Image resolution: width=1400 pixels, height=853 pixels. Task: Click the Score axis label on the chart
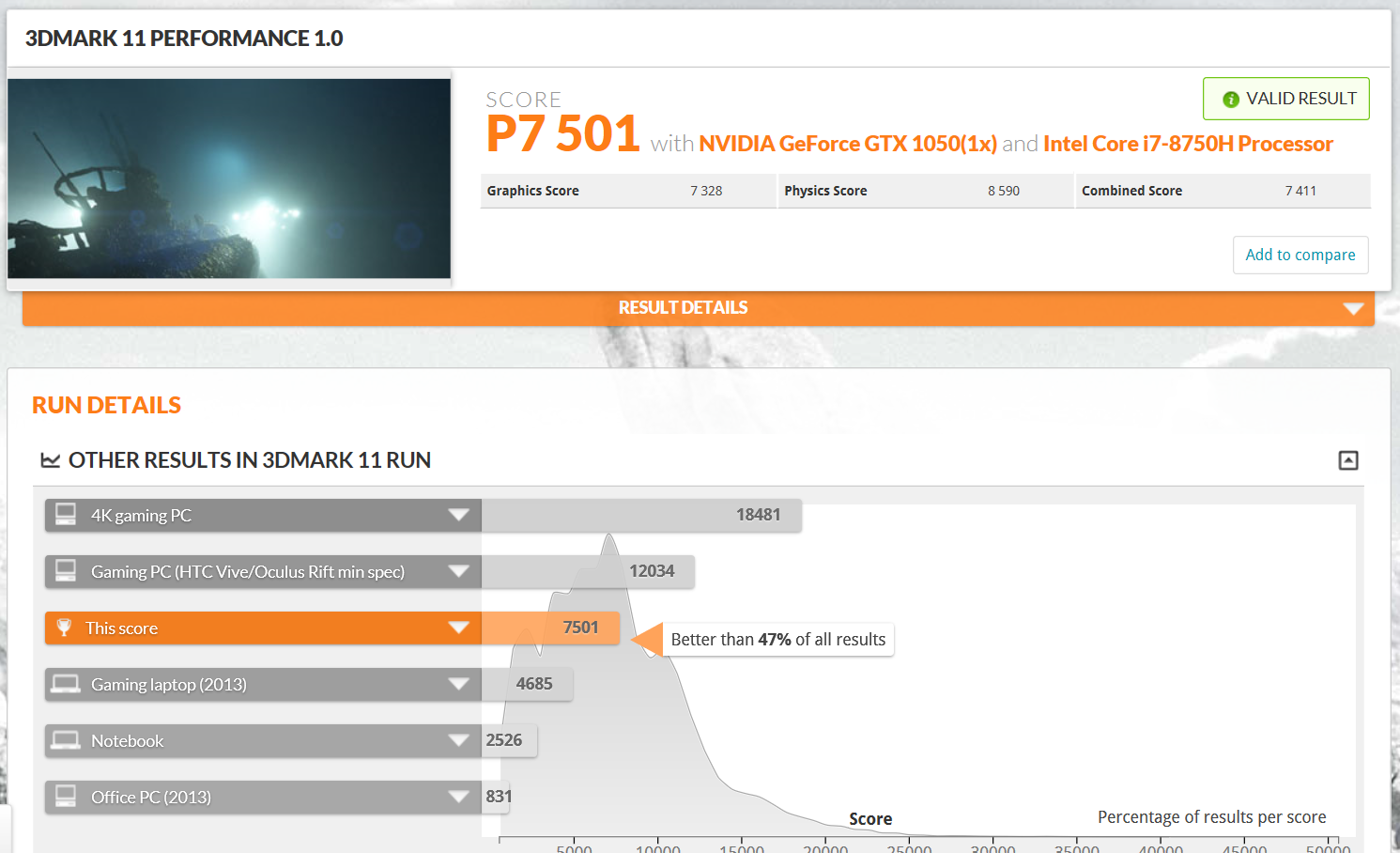click(870, 819)
